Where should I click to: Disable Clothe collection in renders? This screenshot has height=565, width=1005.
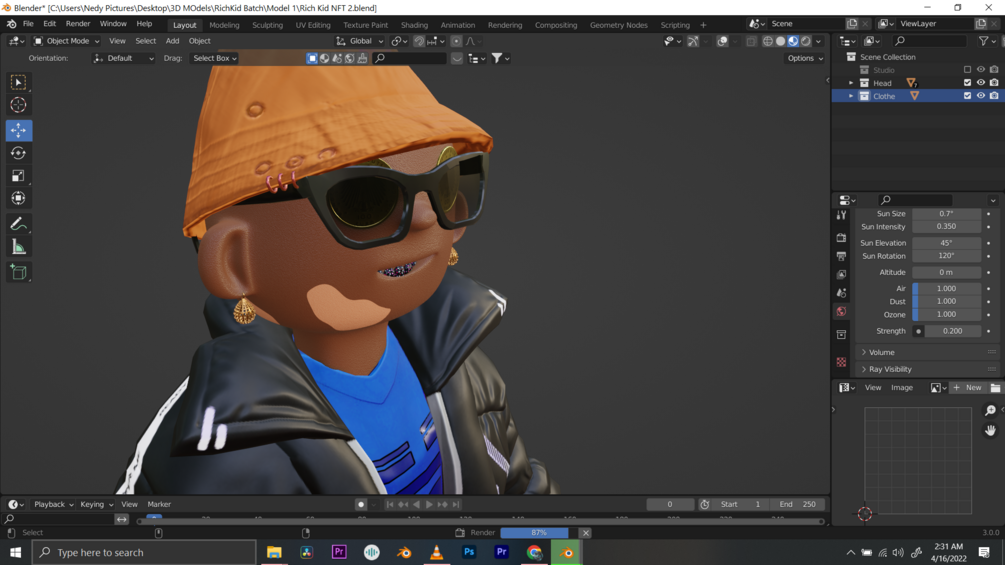pos(994,95)
